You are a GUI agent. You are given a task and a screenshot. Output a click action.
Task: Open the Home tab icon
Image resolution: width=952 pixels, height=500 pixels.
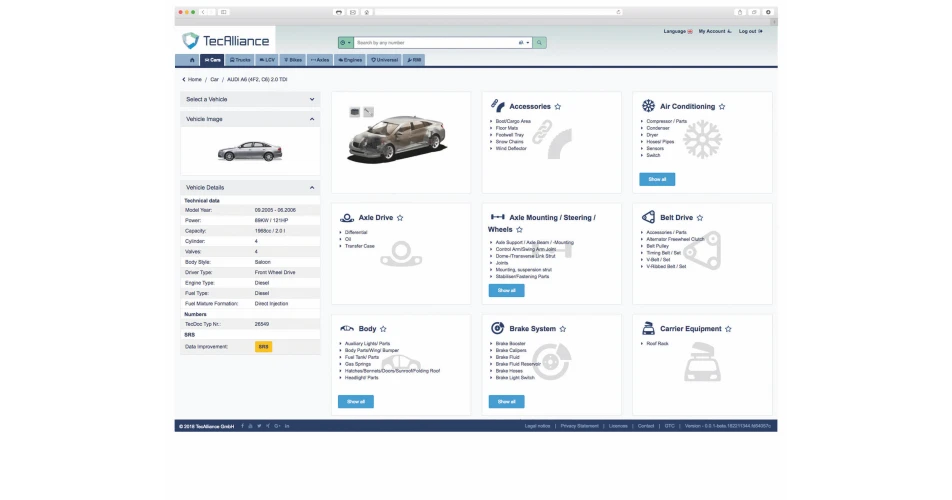[192, 60]
